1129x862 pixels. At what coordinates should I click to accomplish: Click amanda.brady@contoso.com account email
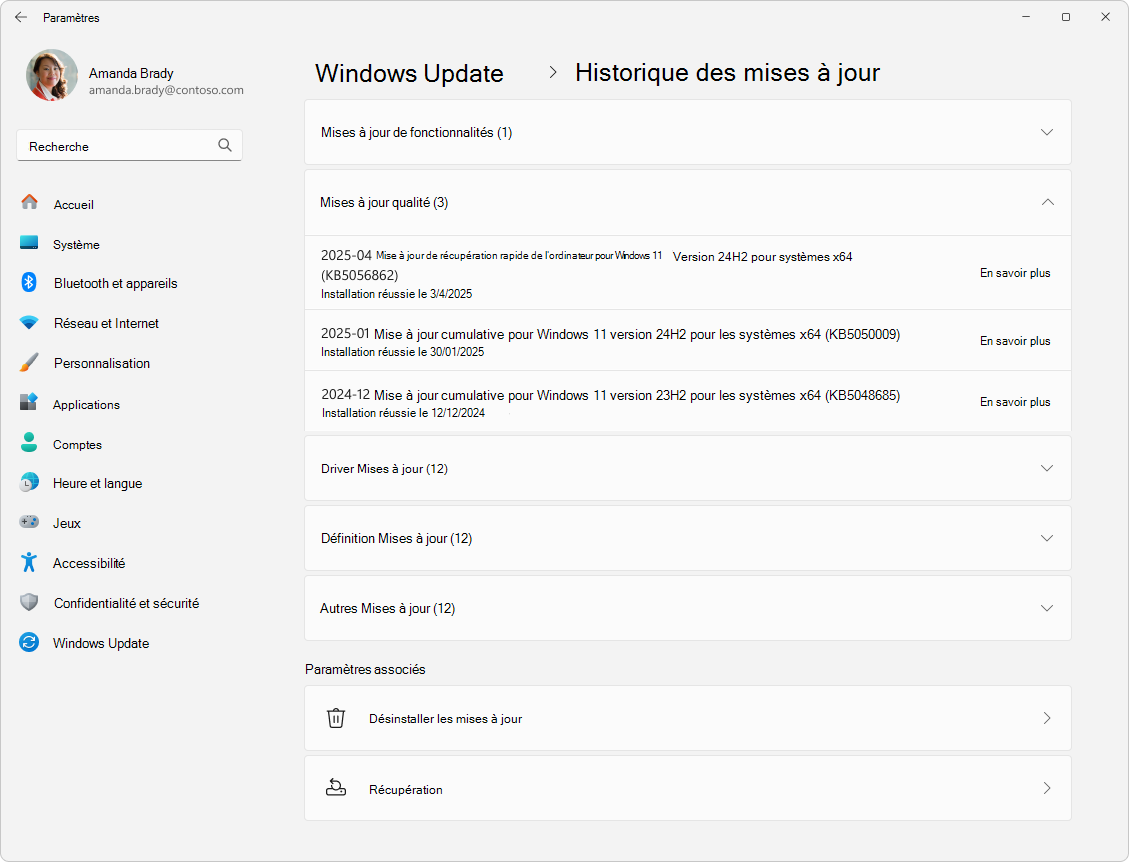[x=166, y=90]
